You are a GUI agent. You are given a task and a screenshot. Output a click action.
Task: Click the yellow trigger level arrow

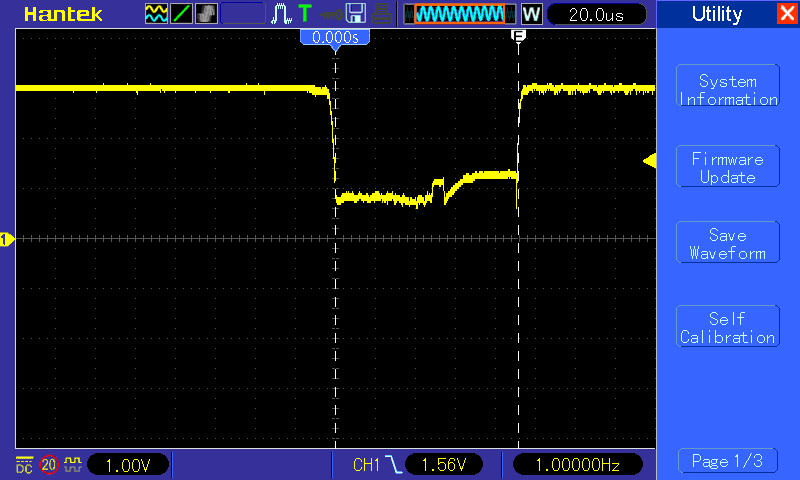[649, 161]
